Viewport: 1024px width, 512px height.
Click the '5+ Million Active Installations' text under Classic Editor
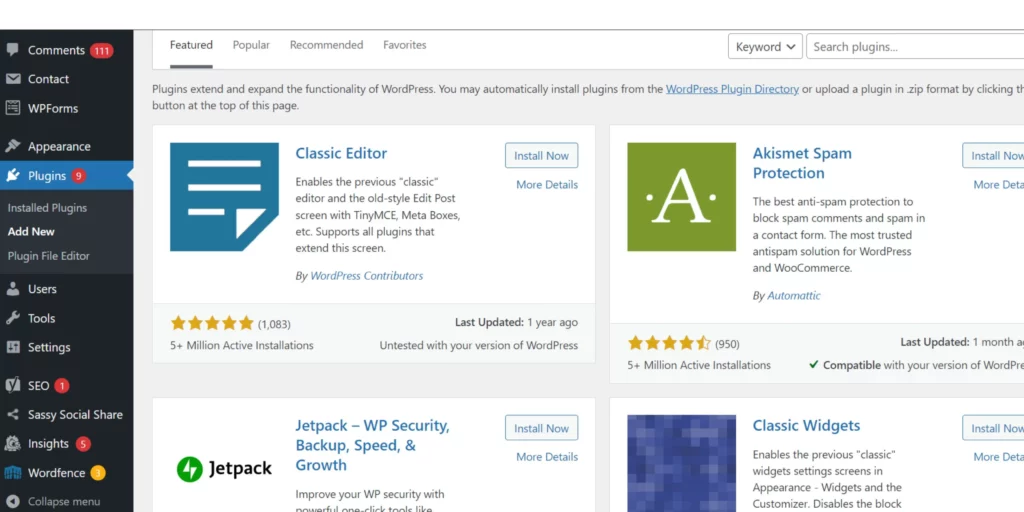(x=242, y=345)
